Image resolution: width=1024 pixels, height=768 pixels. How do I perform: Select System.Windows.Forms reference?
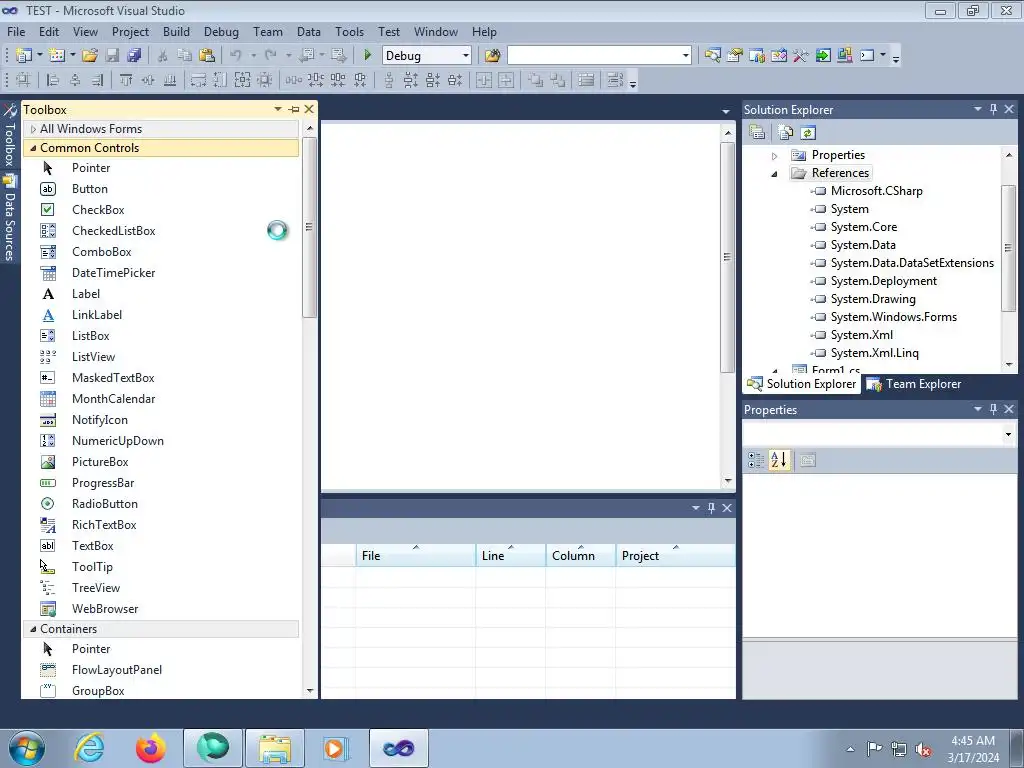point(893,317)
